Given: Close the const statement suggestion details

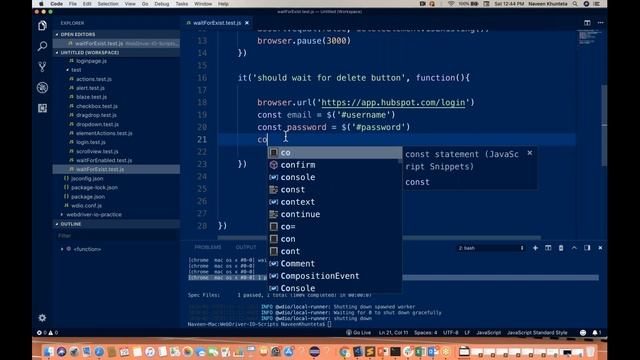Looking at the screenshot, I should click(530, 153).
